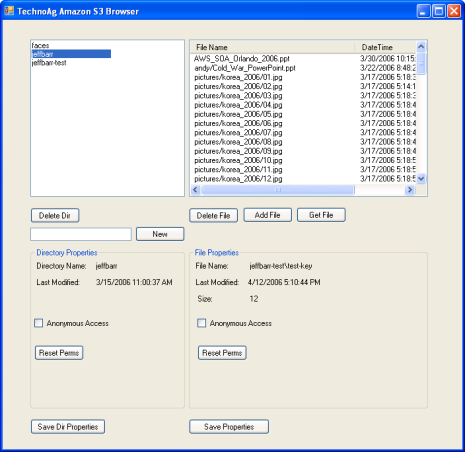The image size is (465, 452).
Task: Click the Get File button
Action: 321,215
